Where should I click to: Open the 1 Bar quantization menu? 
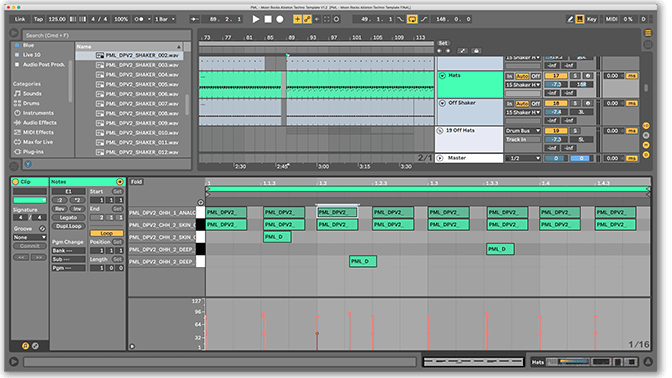tap(165, 19)
